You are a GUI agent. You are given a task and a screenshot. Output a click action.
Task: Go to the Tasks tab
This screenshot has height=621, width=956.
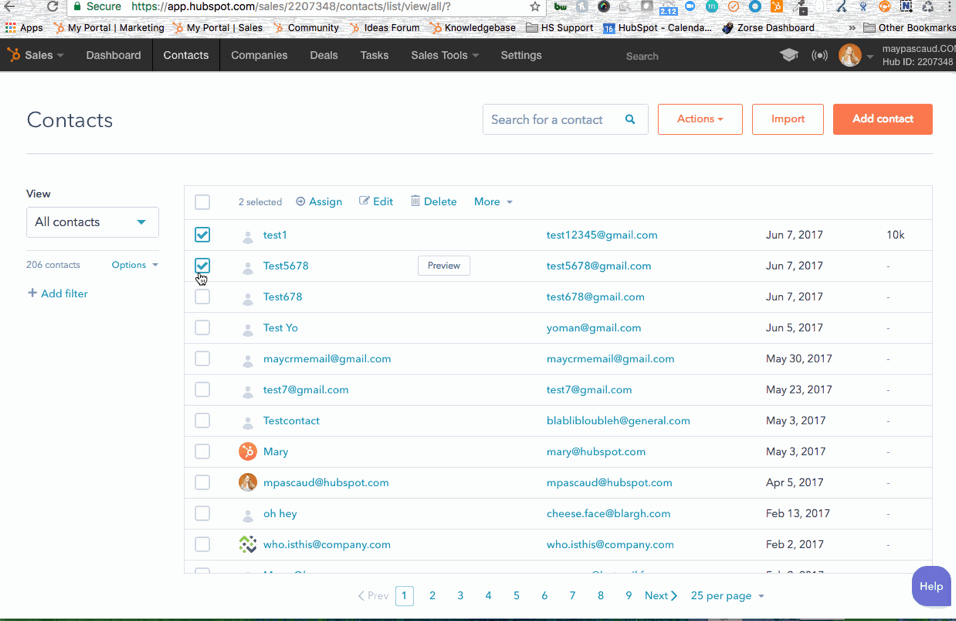pos(374,55)
